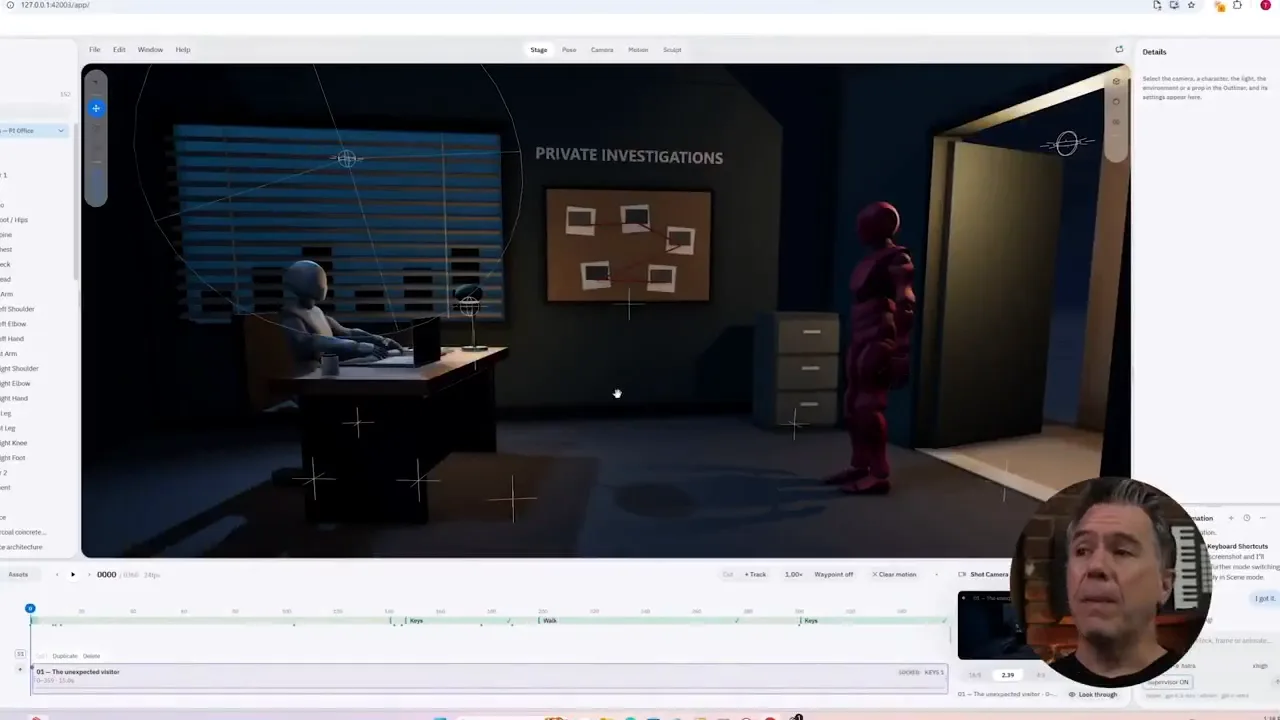The image size is (1280, 720).
Task: Start a new chat with the plus icon
Action: coord(1231,518)
